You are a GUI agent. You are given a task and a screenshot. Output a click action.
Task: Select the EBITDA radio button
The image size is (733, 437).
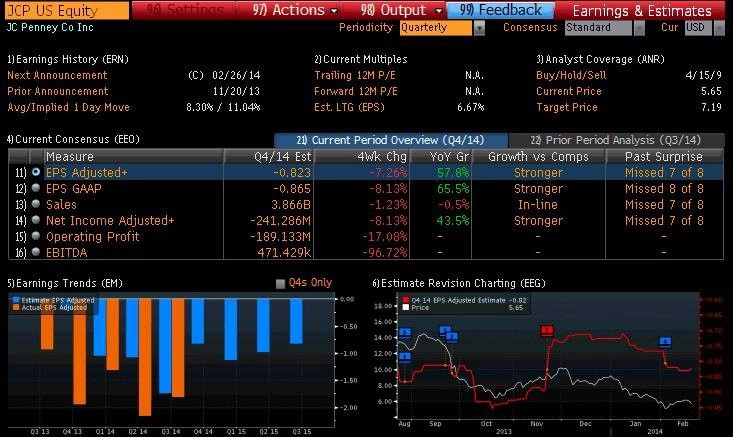tap(36, 252)
